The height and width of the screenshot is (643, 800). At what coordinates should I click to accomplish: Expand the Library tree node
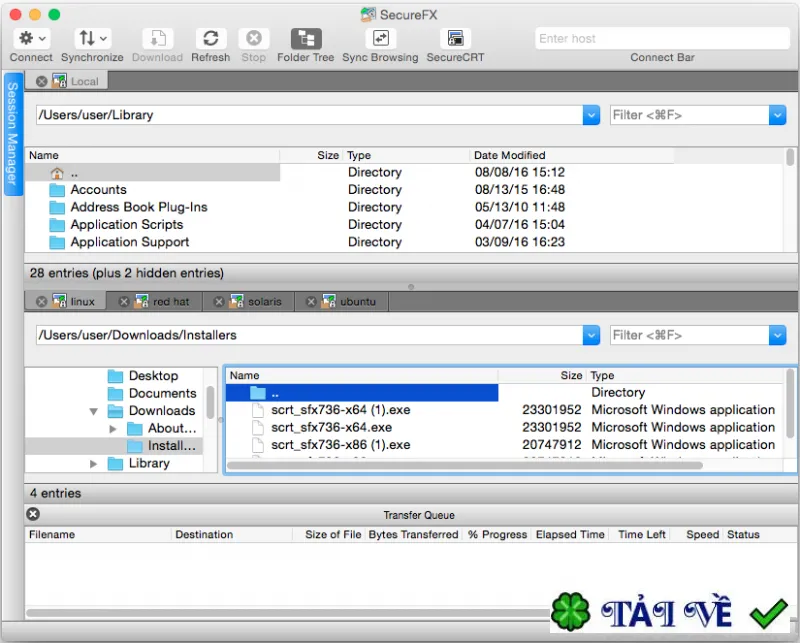(x=94, y=464)
